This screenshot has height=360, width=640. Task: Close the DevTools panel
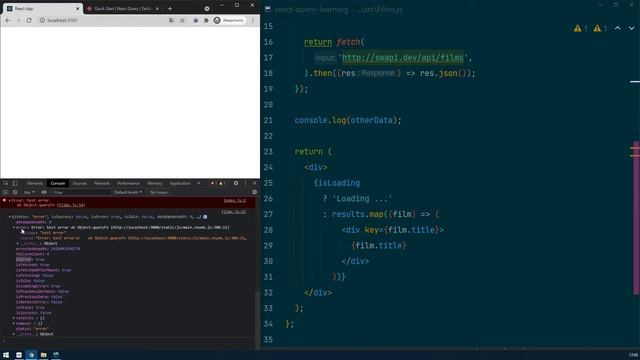pyautogui.click(x=254, y=183)
